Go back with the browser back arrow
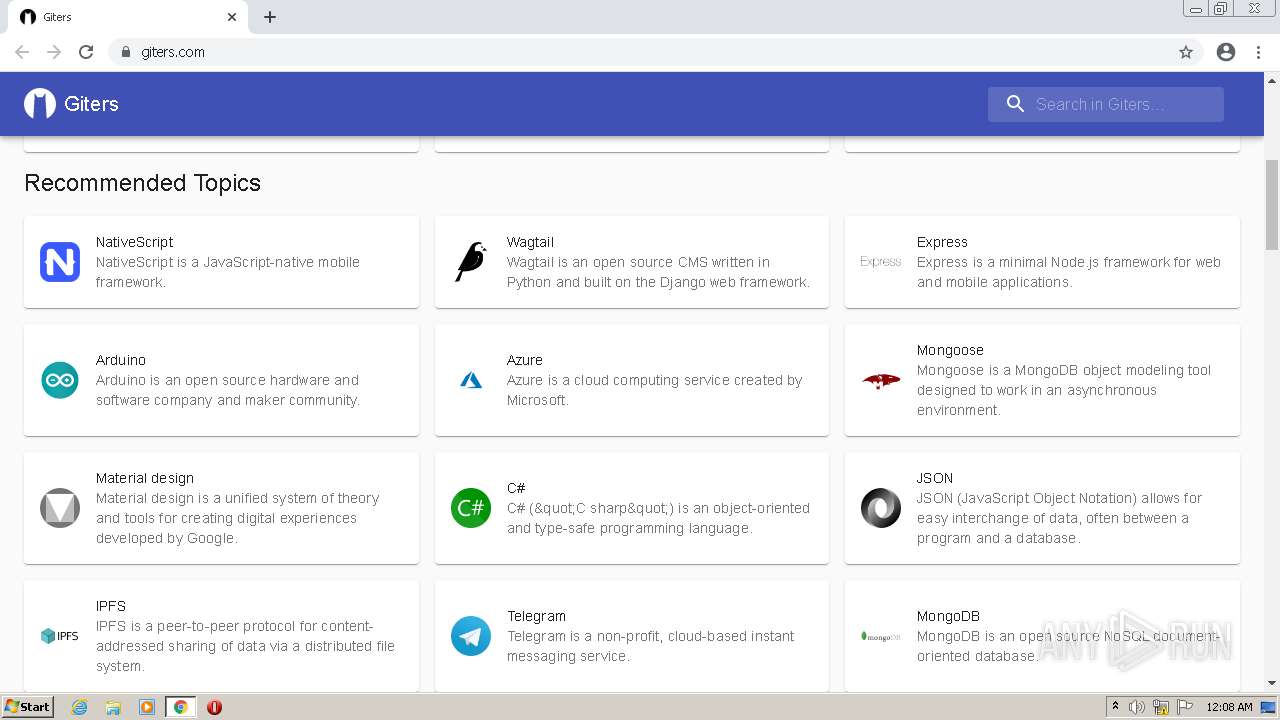Screen dimensions: 1280x720 click(x=22, y=52)
